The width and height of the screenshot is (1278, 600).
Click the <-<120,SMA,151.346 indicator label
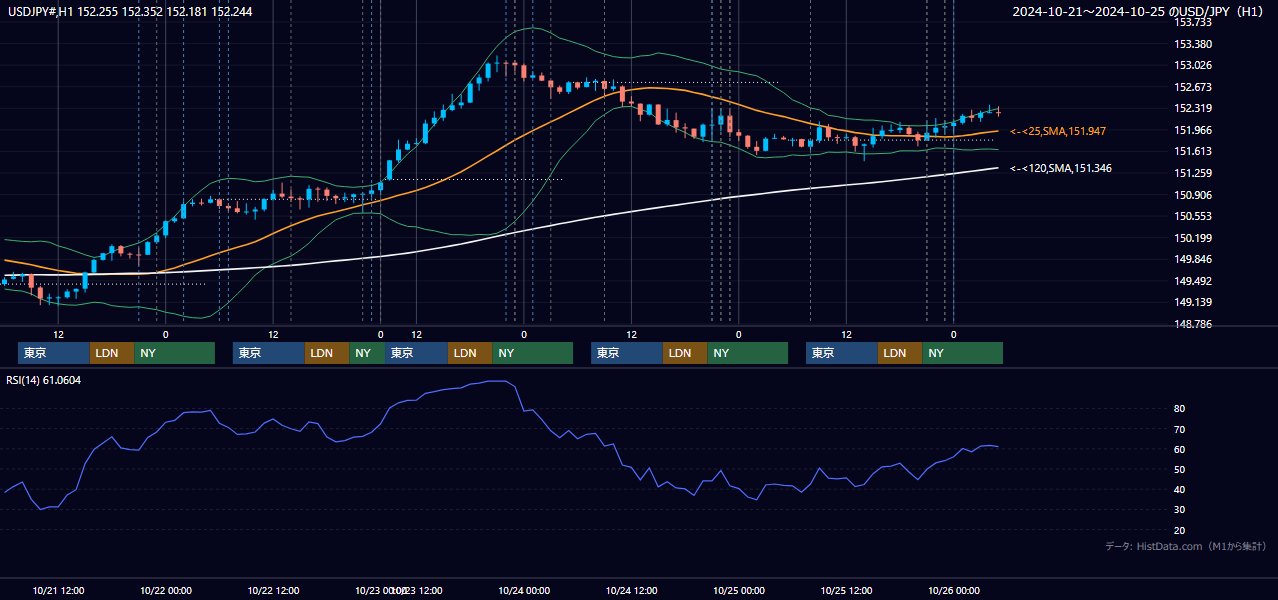1061,168
